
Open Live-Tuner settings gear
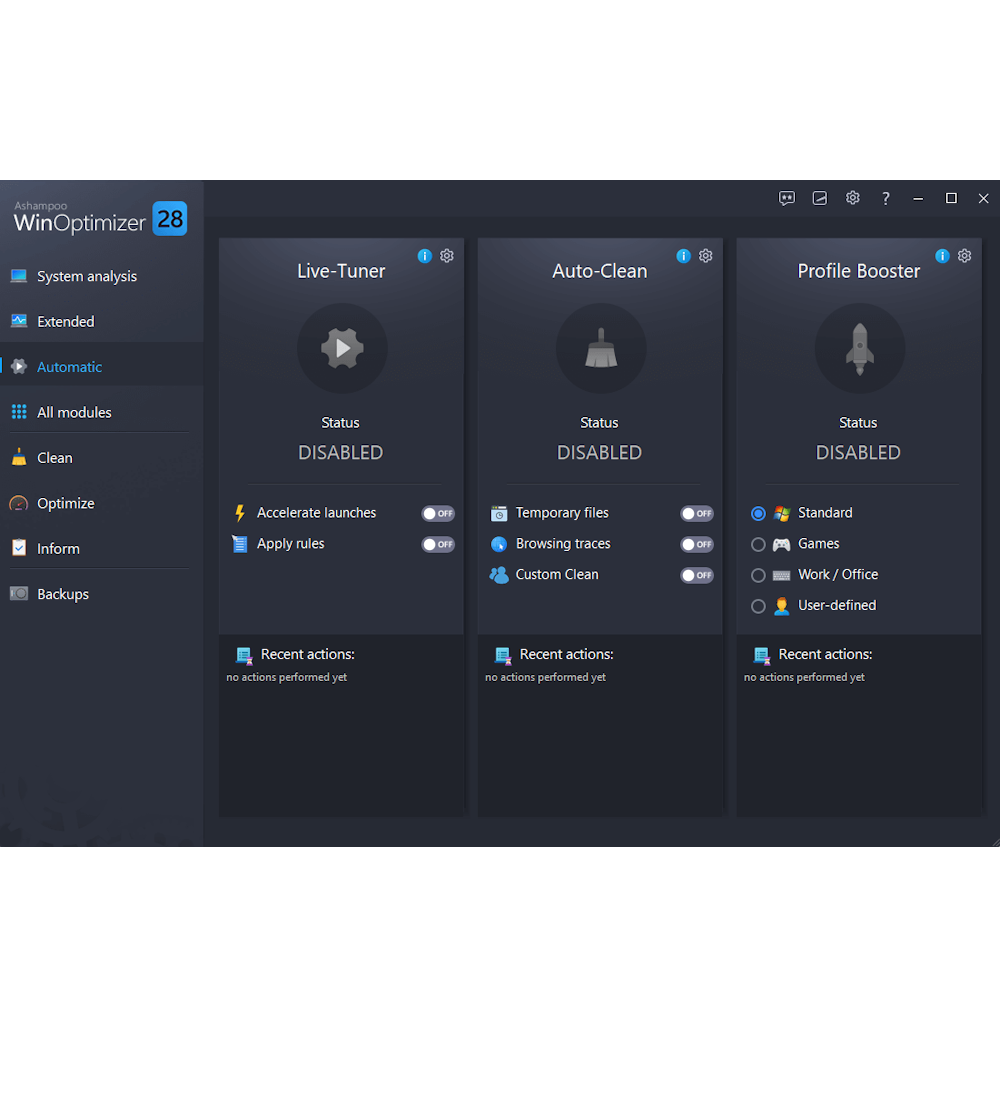(x=447, y=256)
